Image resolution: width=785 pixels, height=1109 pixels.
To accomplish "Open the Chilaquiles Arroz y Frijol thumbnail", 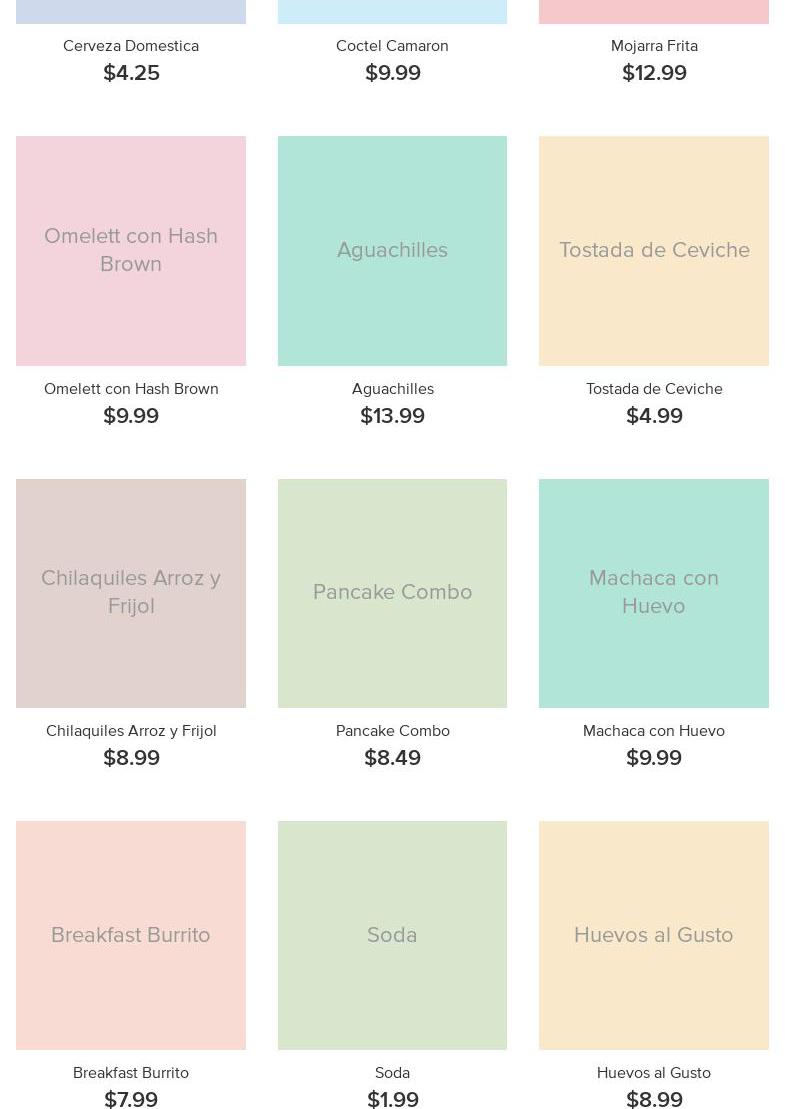I will point(131,593).
